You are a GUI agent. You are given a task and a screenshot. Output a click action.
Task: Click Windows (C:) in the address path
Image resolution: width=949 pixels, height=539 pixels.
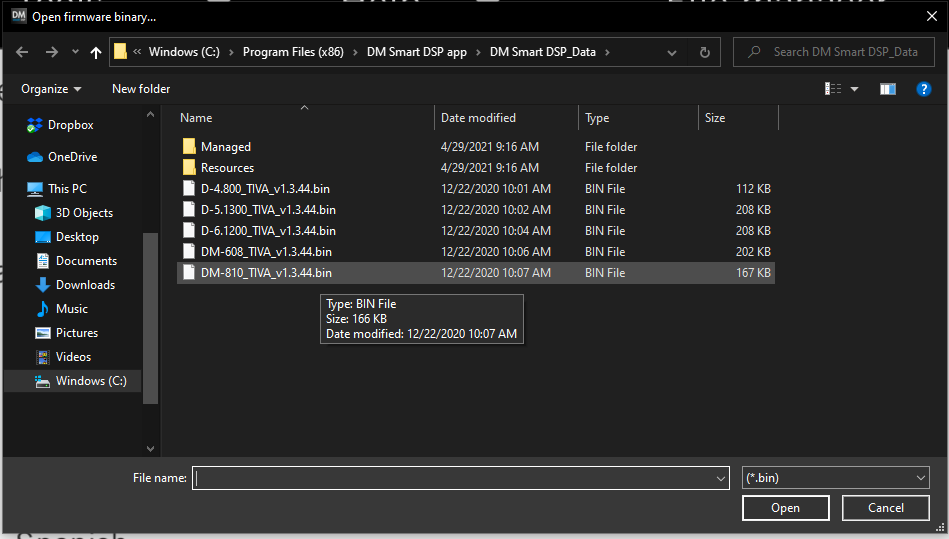185,52
